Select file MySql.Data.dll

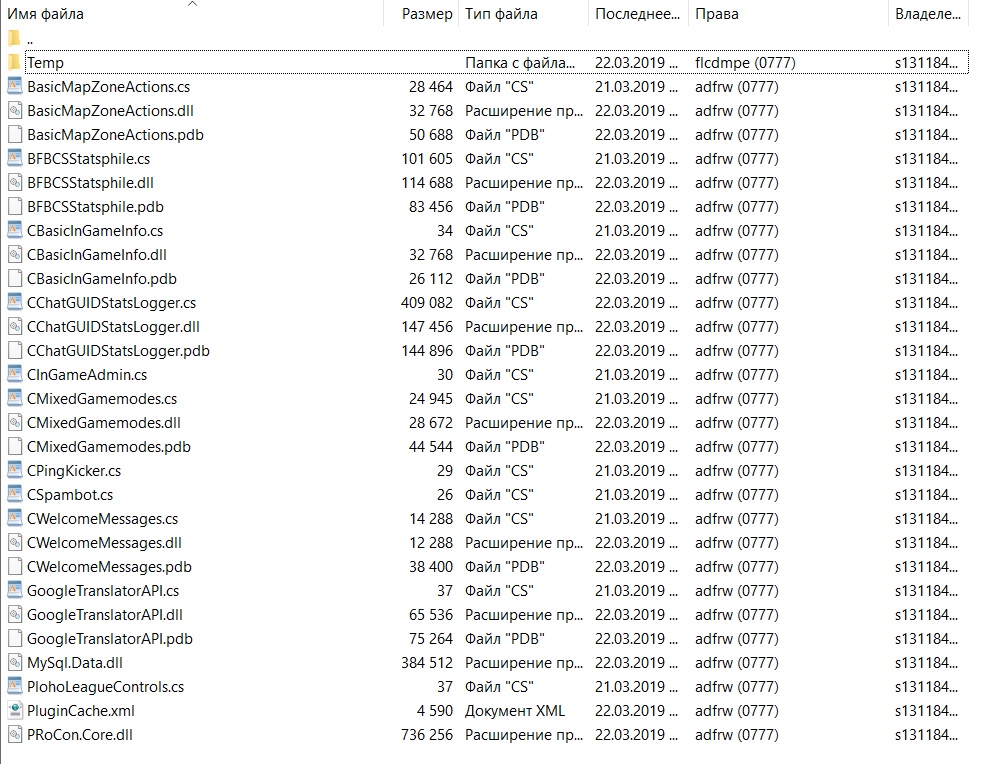click(x=75, y=662)
